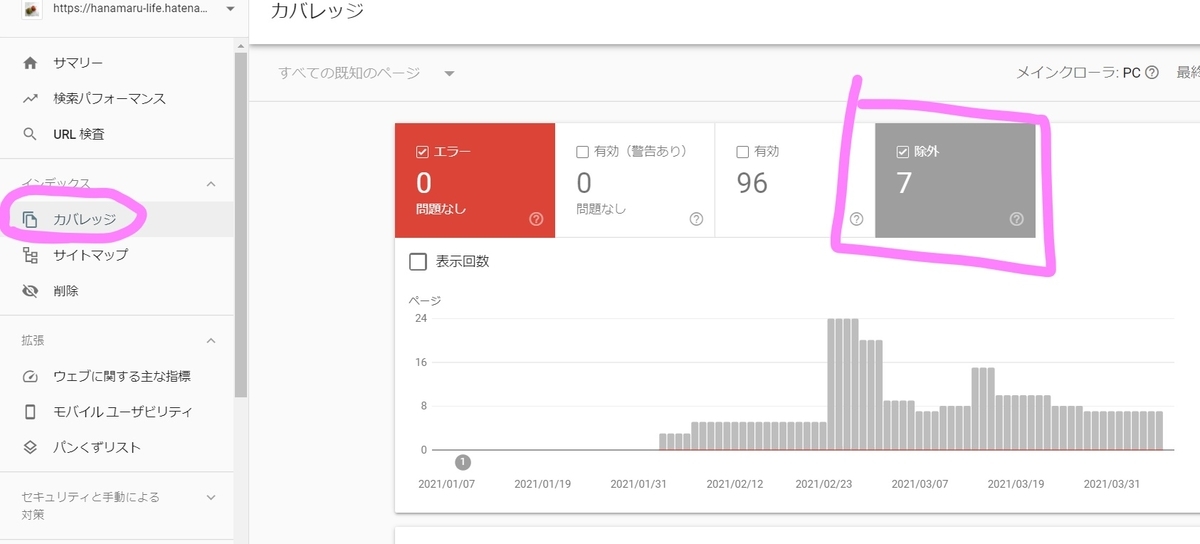This screenshot has height=544, width=1200.
Task: Click the crossed-eye icon beside 削除
Action: (x=30, y=291)
